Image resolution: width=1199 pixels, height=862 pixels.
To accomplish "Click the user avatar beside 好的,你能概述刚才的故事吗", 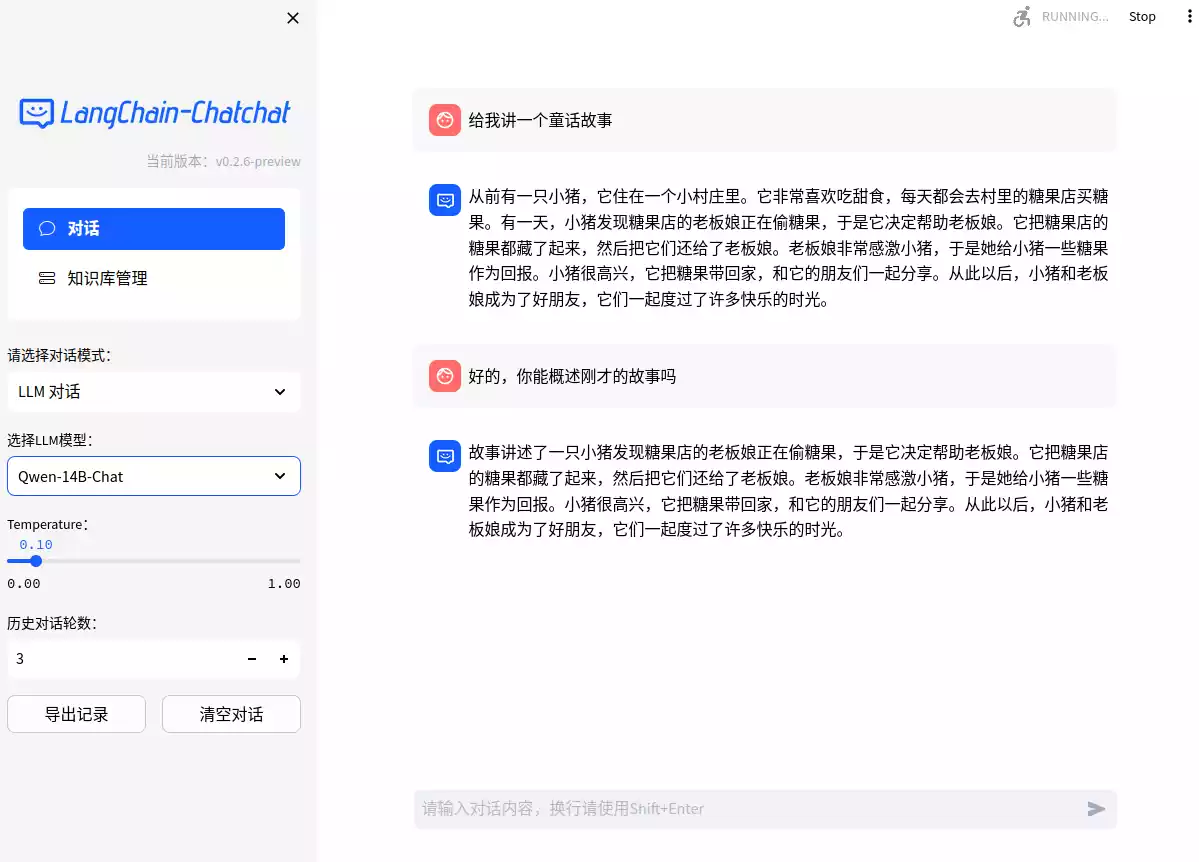I will click(445, 376).
